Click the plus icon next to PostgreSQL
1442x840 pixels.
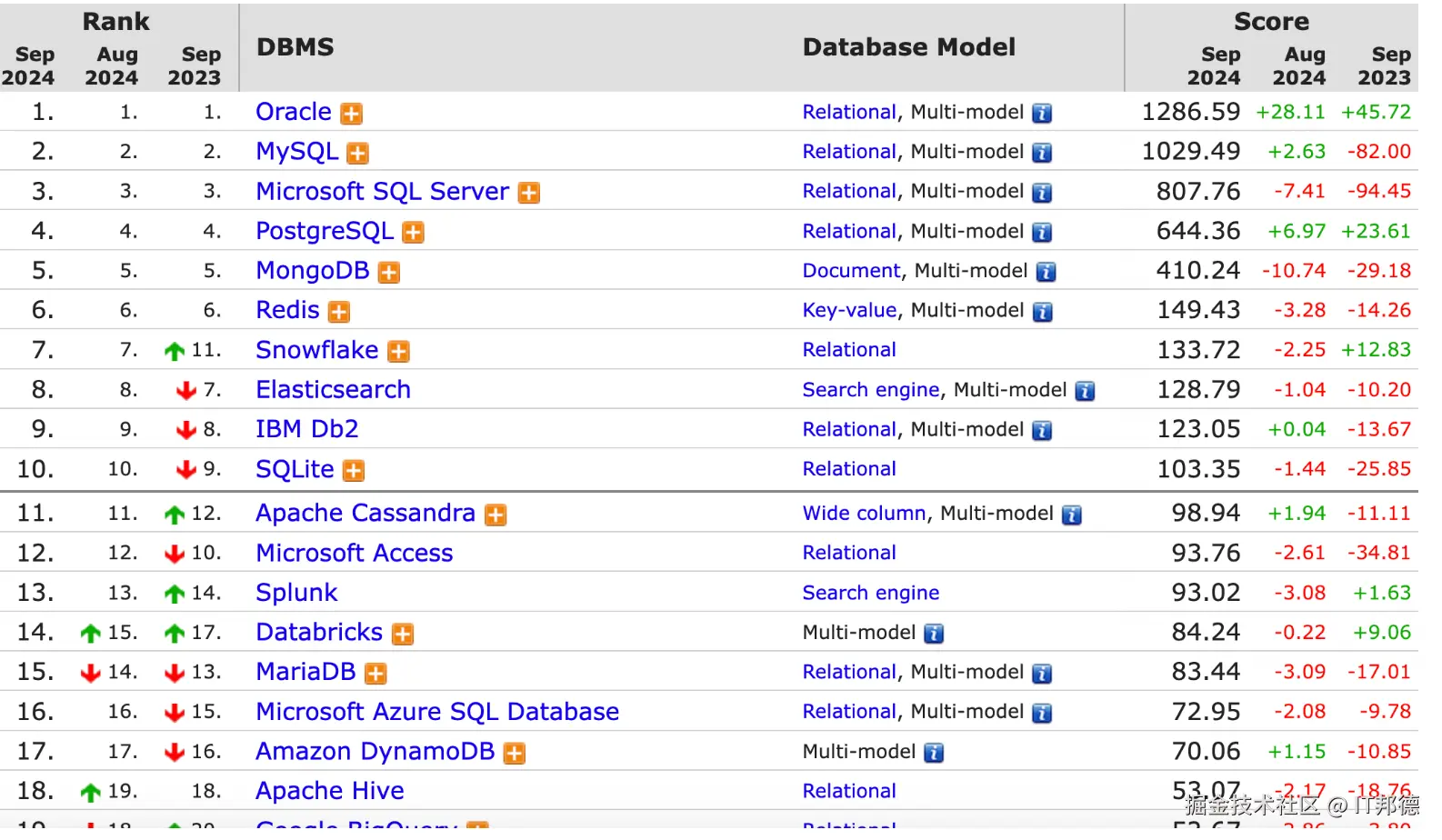(x=414, y=233)
